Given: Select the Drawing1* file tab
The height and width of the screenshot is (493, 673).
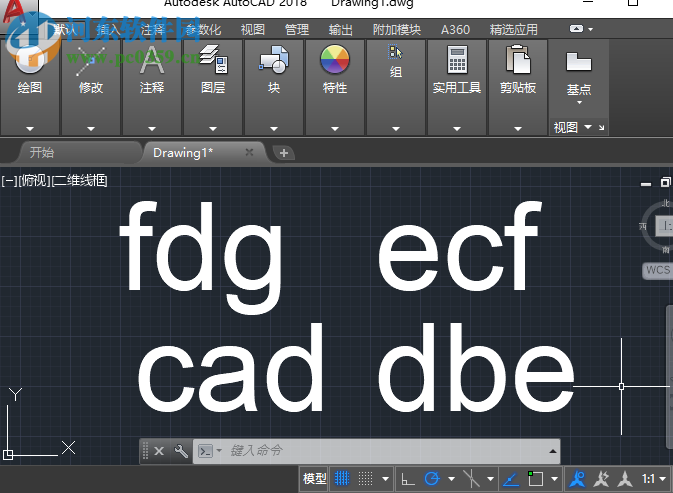Looking at the screenshot, I should 183,153.
